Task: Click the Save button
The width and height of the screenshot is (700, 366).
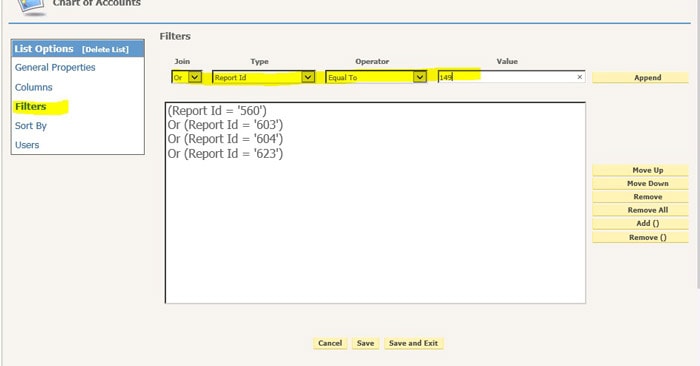Action: tap(366, 343)
